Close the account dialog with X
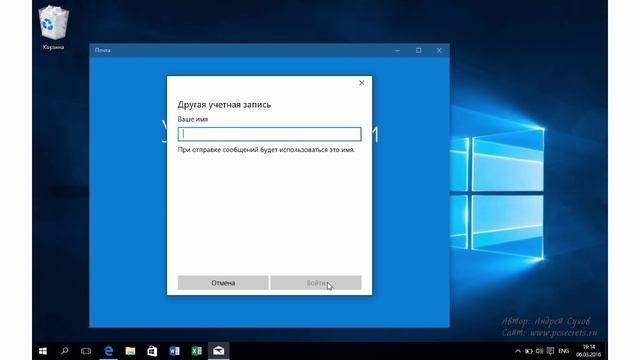The height and width of the screenshot is (360, 640). (x=361, y=83)
